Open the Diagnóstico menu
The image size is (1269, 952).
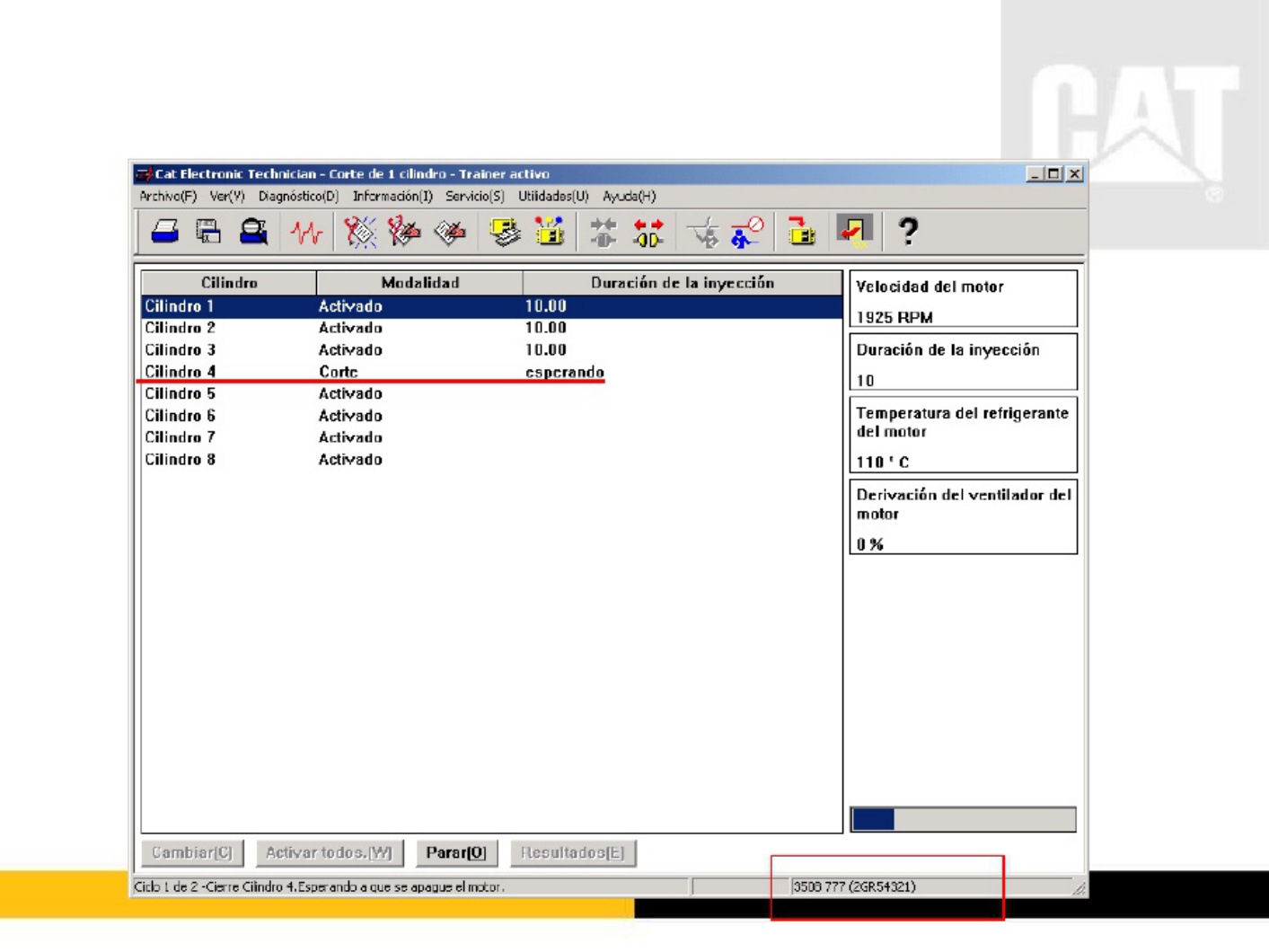[x=298, y=196]
